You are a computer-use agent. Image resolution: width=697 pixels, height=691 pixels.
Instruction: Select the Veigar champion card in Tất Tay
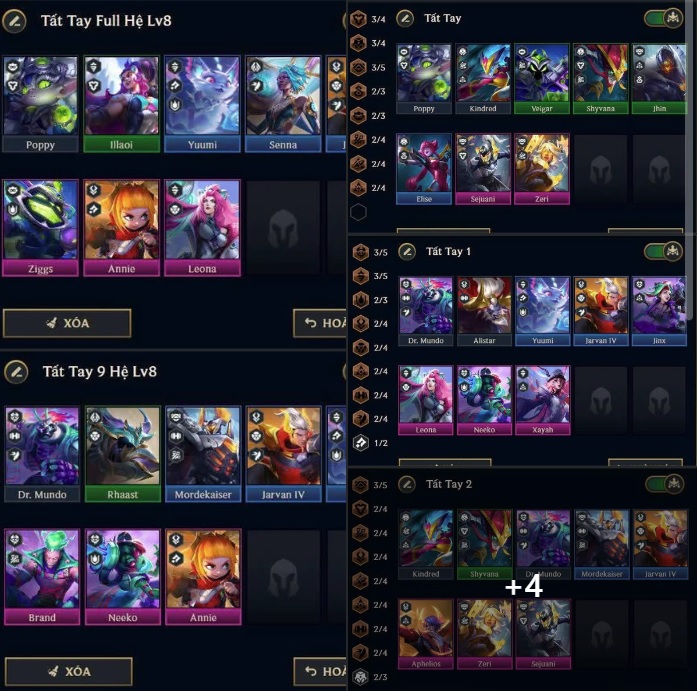point(542,79)
